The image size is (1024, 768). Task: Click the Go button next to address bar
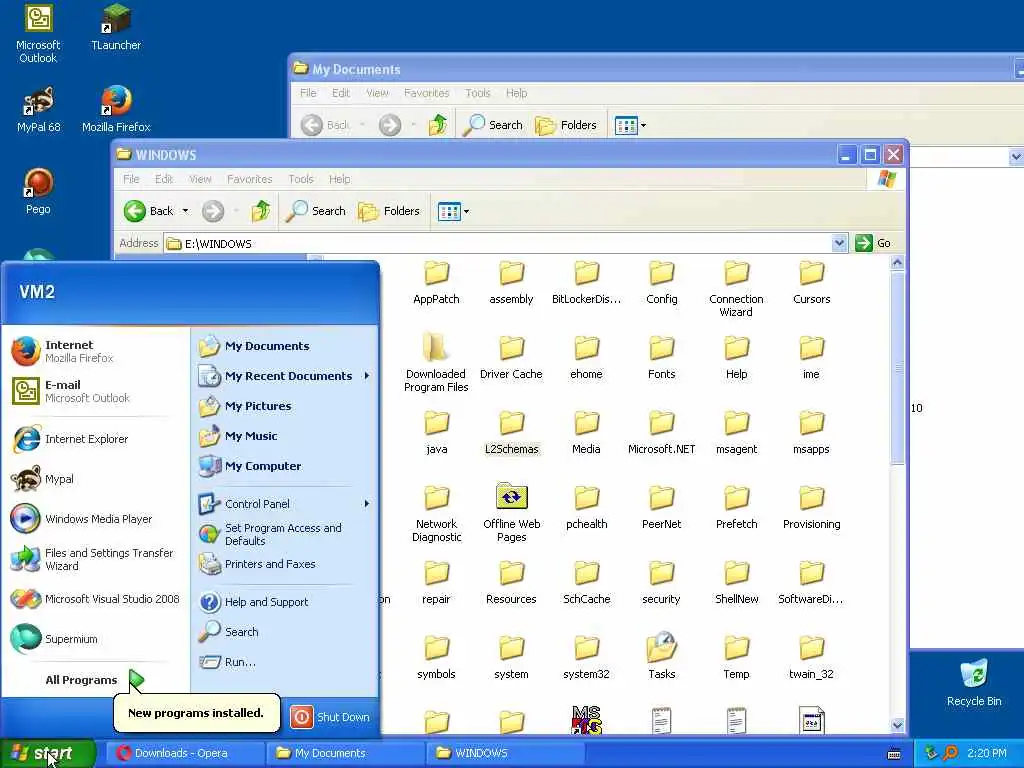[873, 243]
